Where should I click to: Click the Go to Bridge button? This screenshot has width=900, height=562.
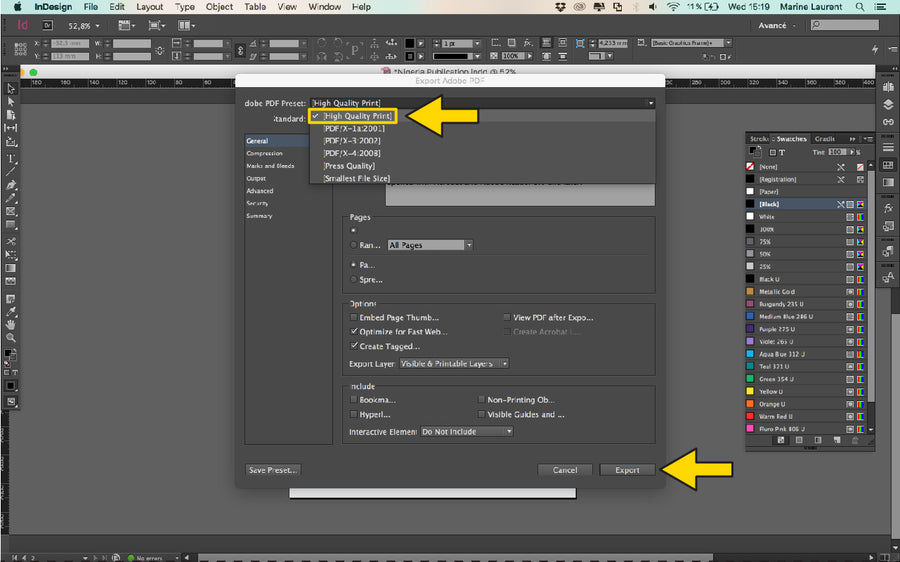click(x=48, y=25)
